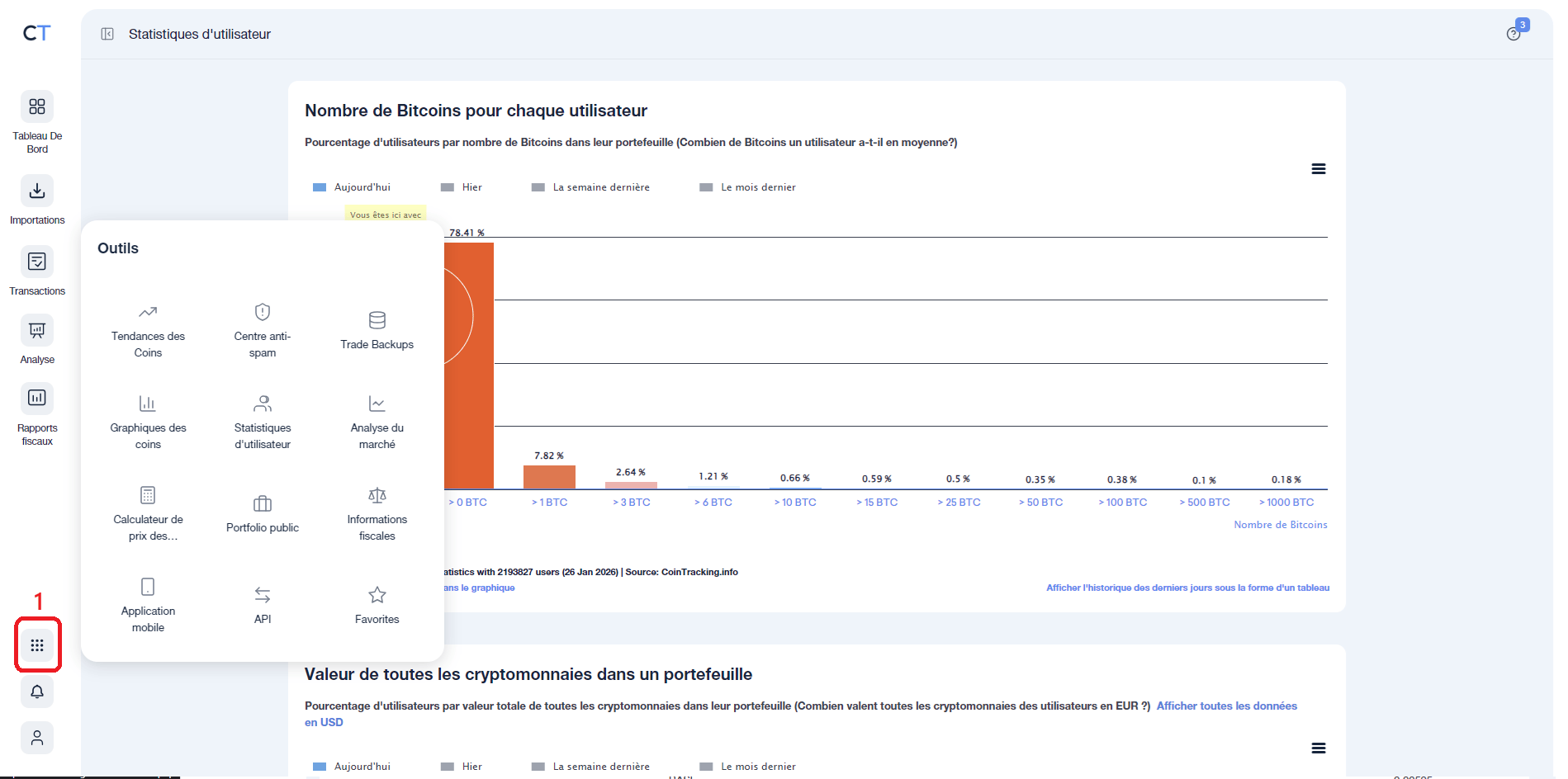This screenshot has width=1568, height=779.
Task: Select Trade Backups in Outils menu
Action: tap(377, 331)
